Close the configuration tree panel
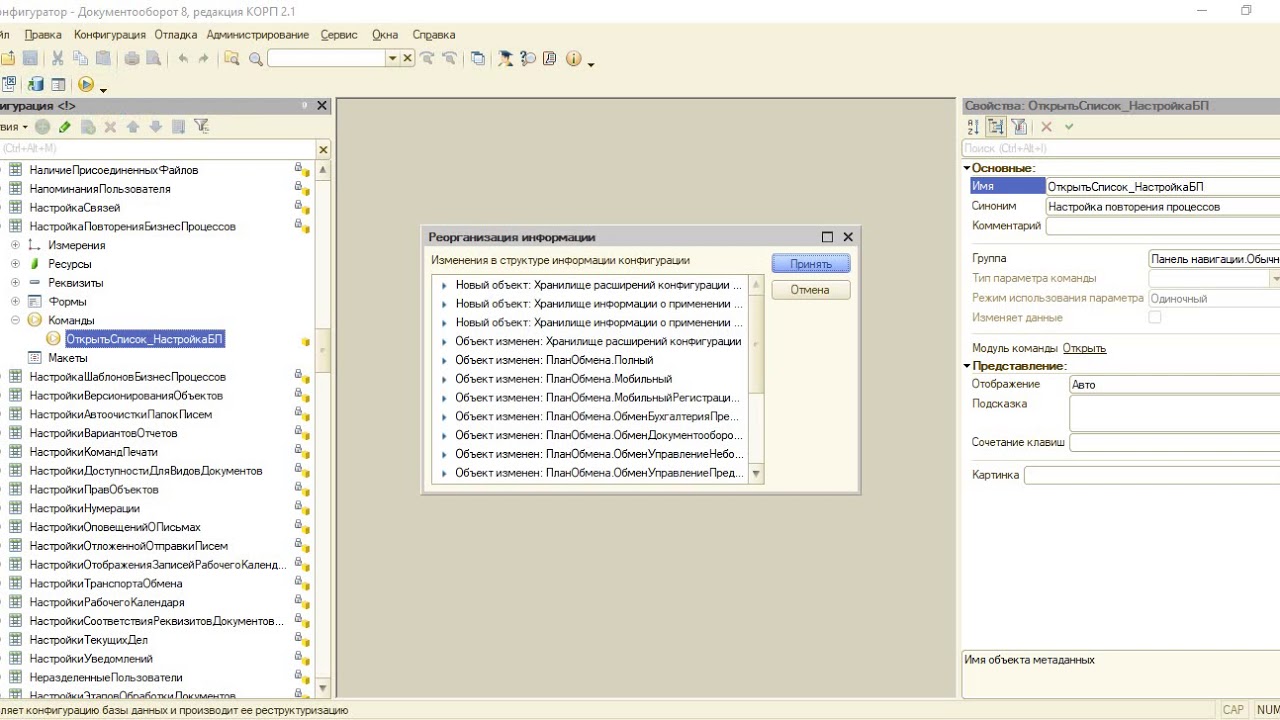The image size is (1280, 720). tap(322, 105)
